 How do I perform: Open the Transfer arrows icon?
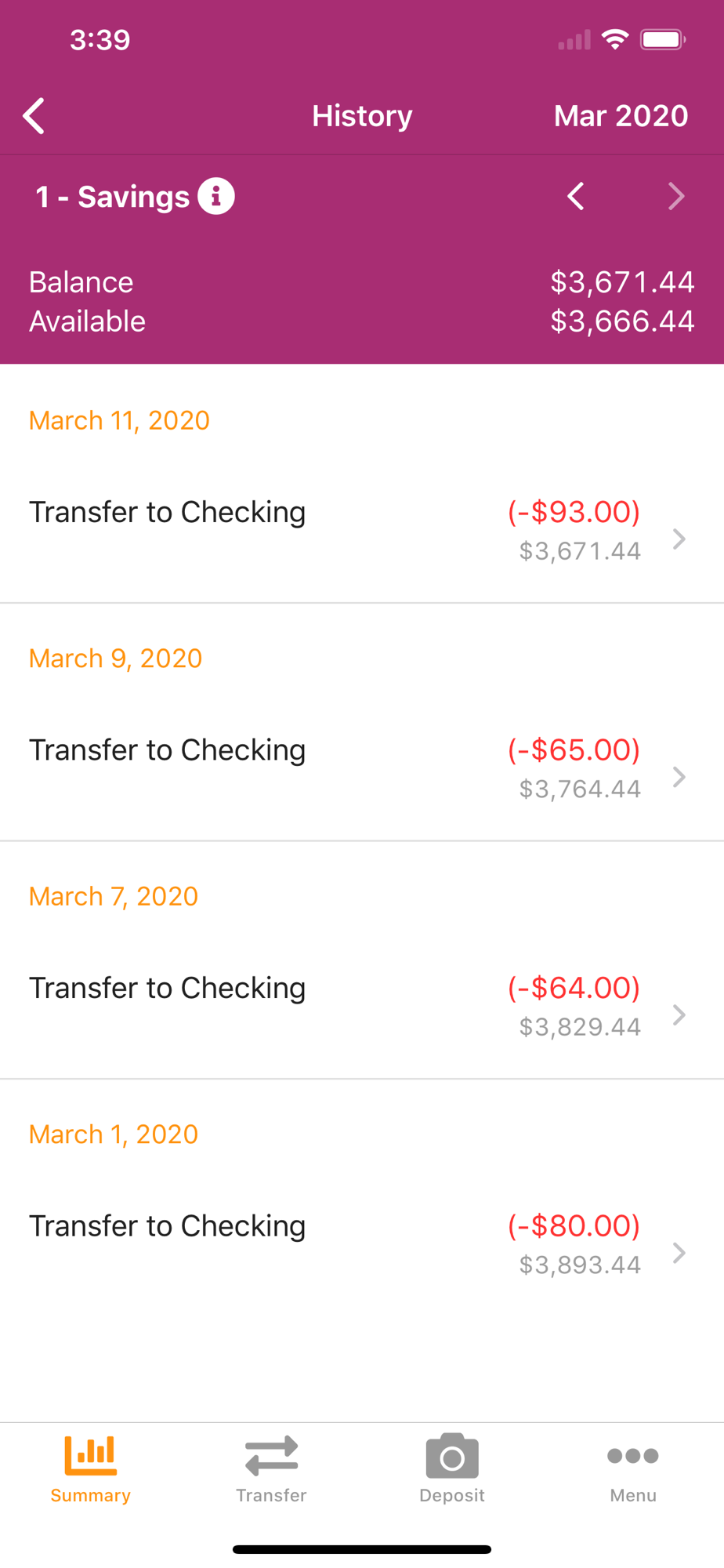pos(271,1456)
